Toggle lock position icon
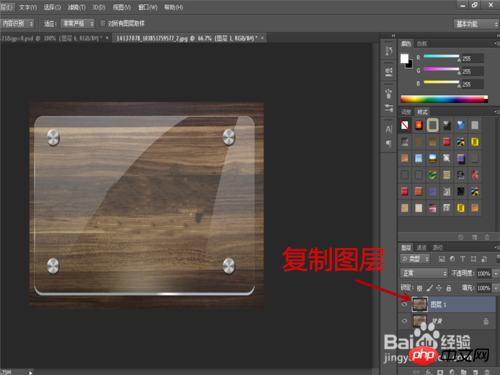The width and height of the screenshot is (500, 375). (x=439, y=288)
